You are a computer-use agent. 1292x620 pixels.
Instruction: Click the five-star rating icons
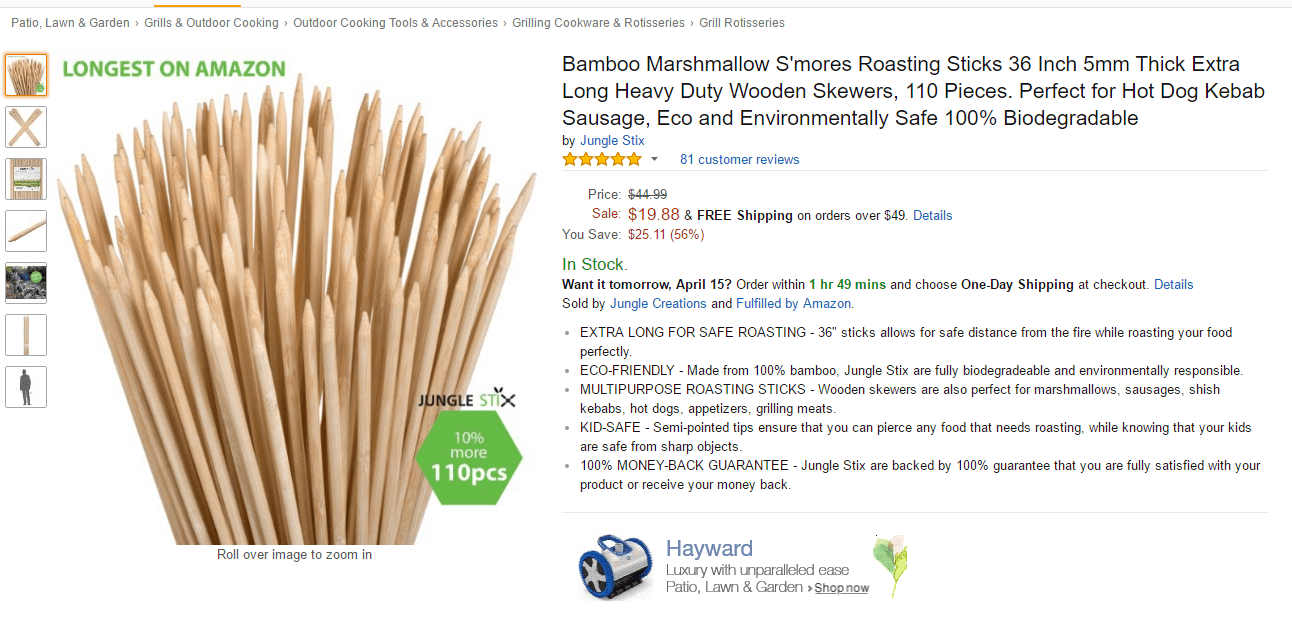point(601,159)
